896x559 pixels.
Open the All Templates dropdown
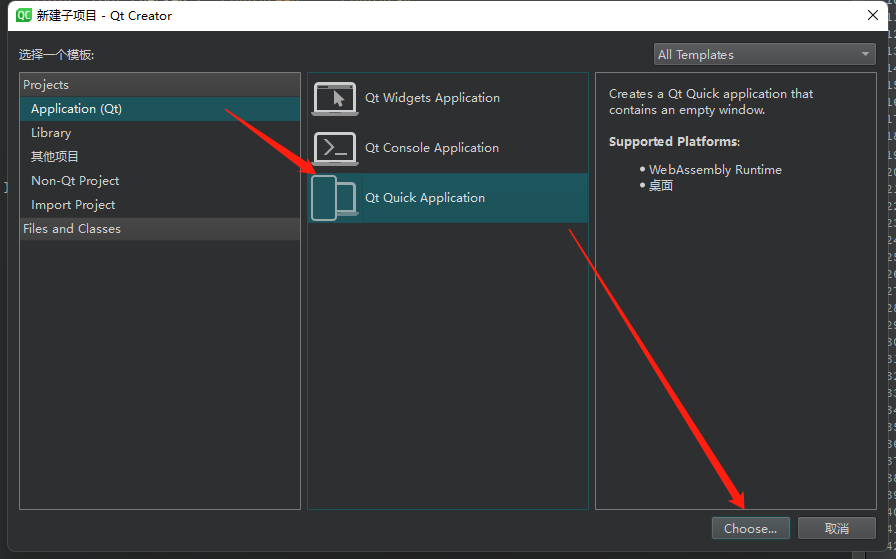[765, 54]
